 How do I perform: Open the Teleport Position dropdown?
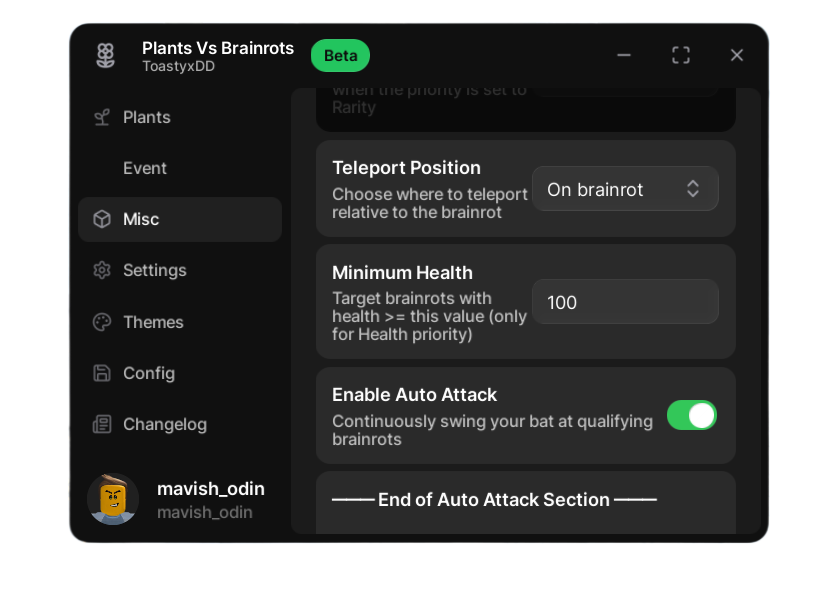tap(624, 189)
